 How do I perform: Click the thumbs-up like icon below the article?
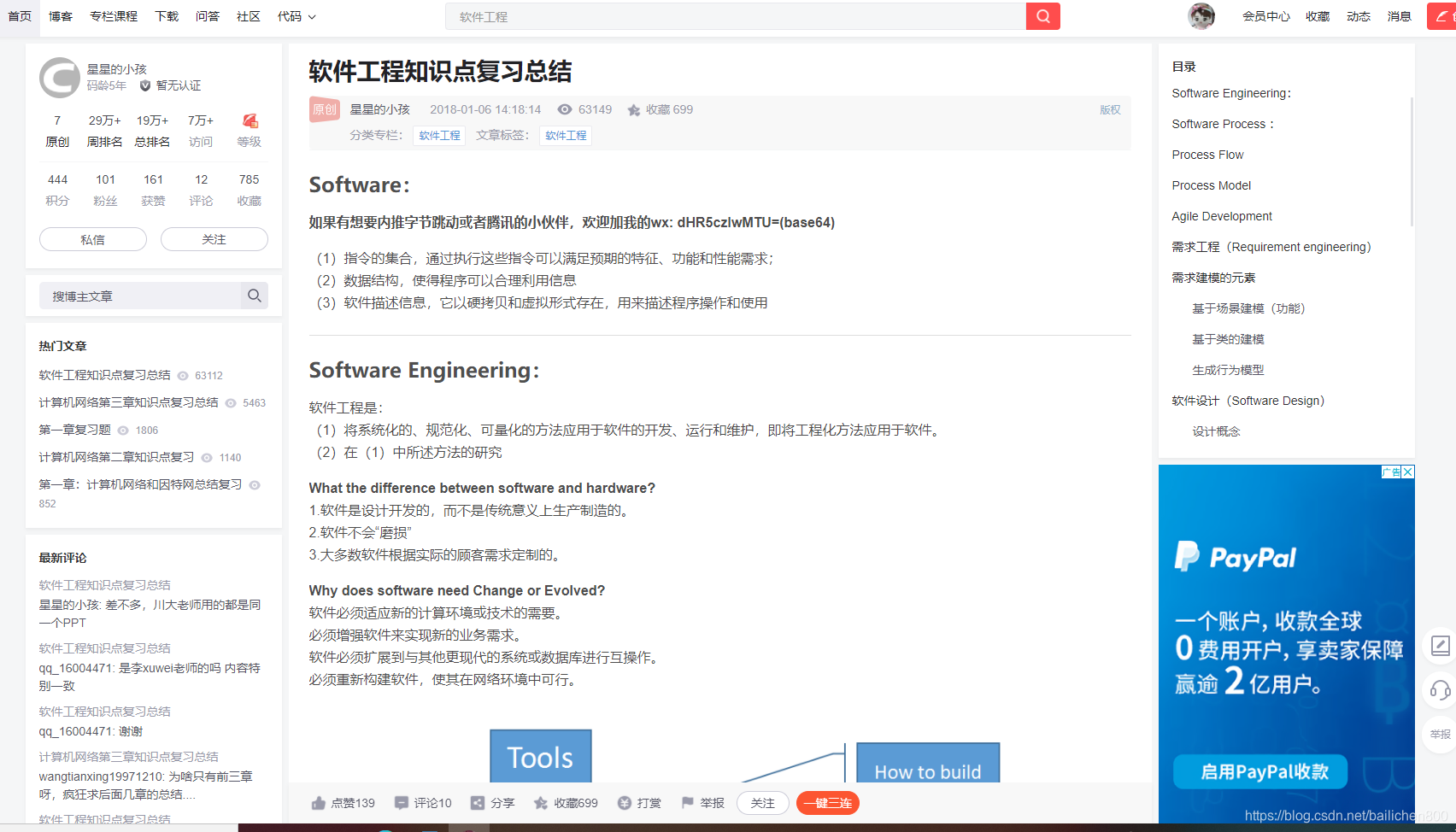(x=320, y=802)
